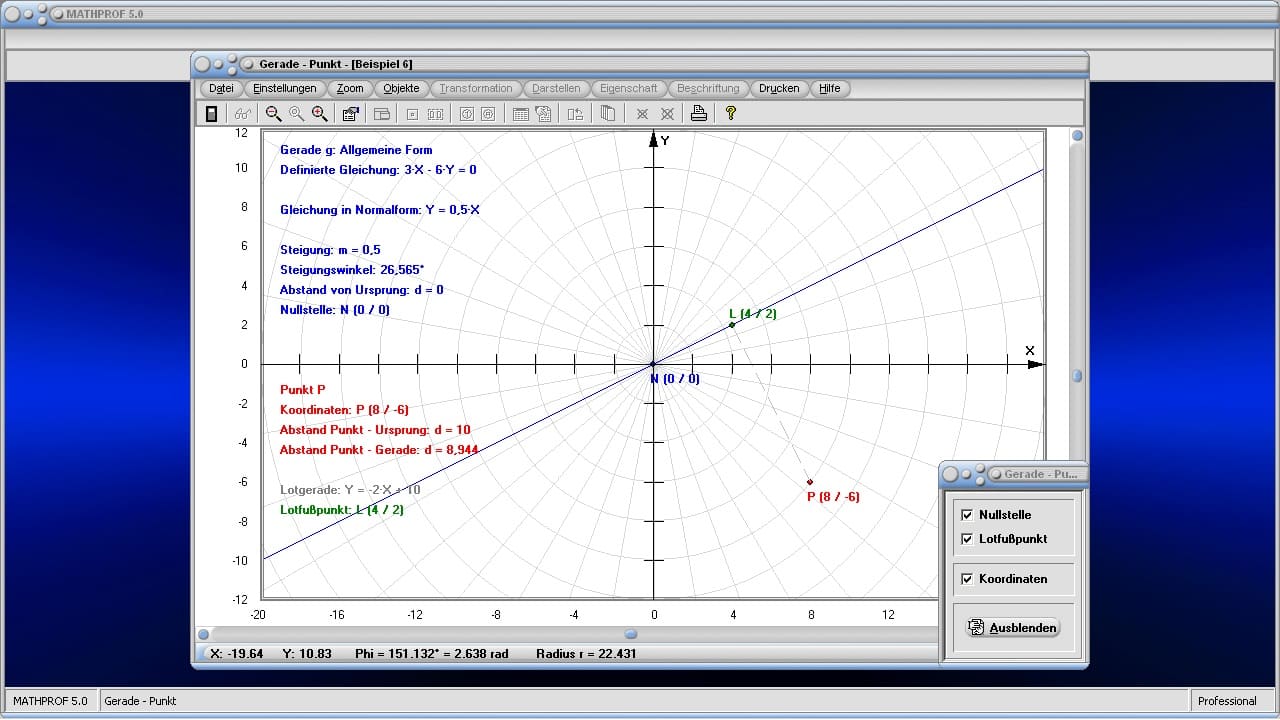Click the Ausblenden button

1013,628
